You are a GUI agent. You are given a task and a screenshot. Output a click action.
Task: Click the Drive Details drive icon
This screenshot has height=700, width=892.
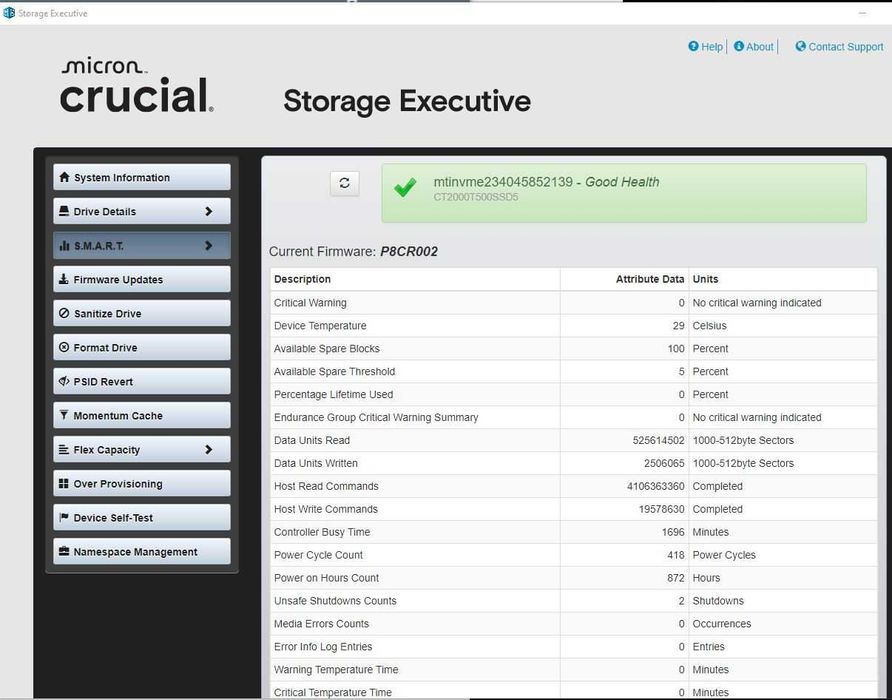click(x=64, y=211)
